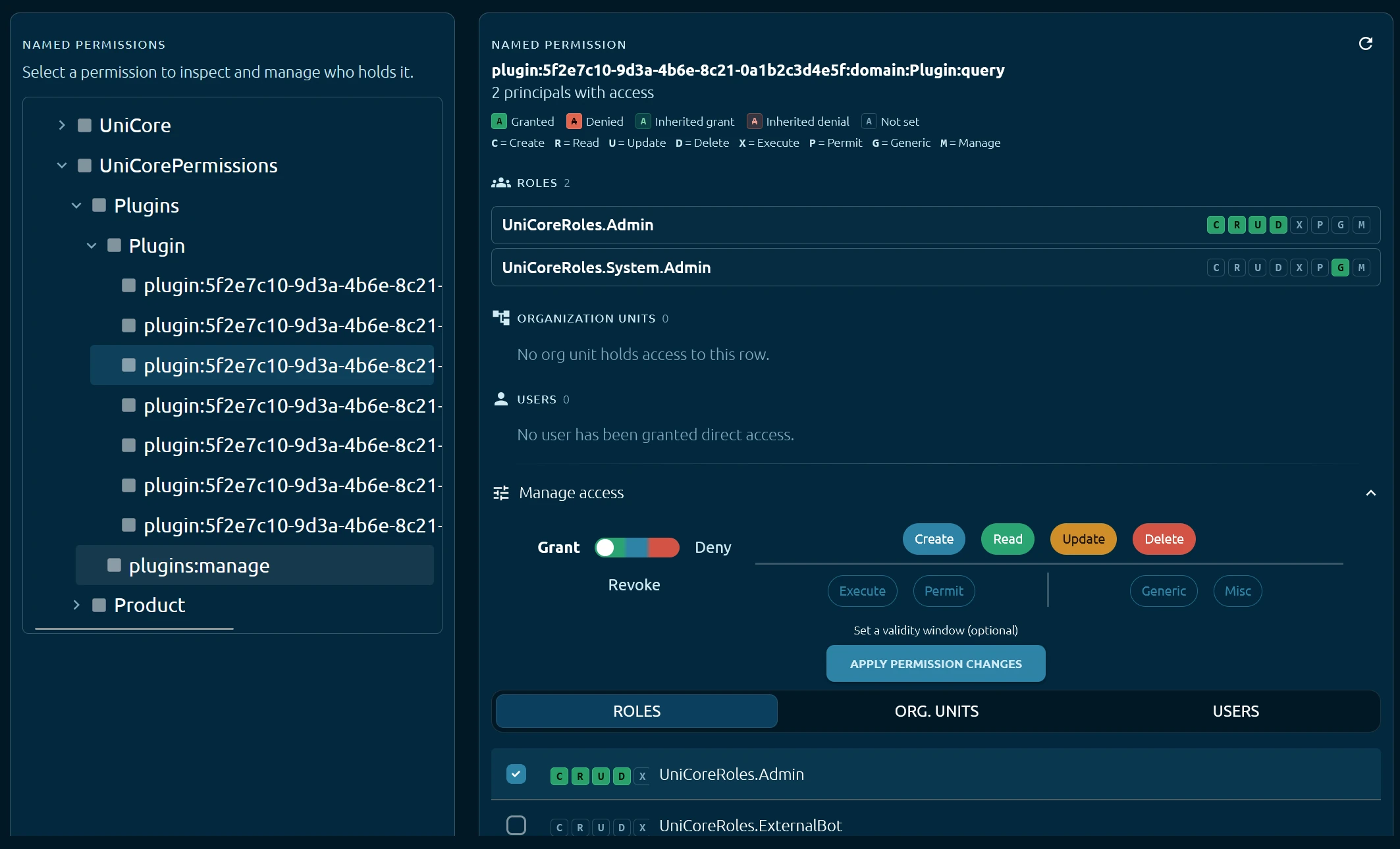This screenshot has width=1400, height=849.
Task: Click the R badge in the UniCoreRoles.Admin roles row
Action: click(1237, 225)
